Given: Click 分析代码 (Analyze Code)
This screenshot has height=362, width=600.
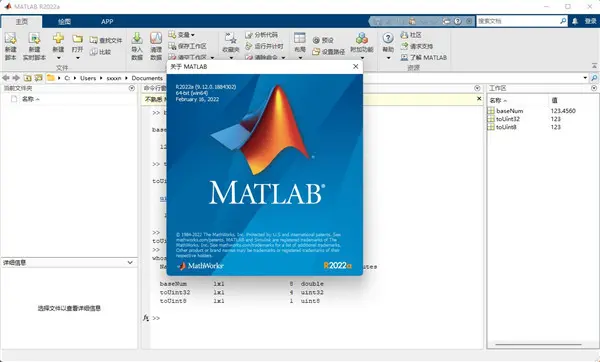Looking at the screenshot, I should click(261, 35).
